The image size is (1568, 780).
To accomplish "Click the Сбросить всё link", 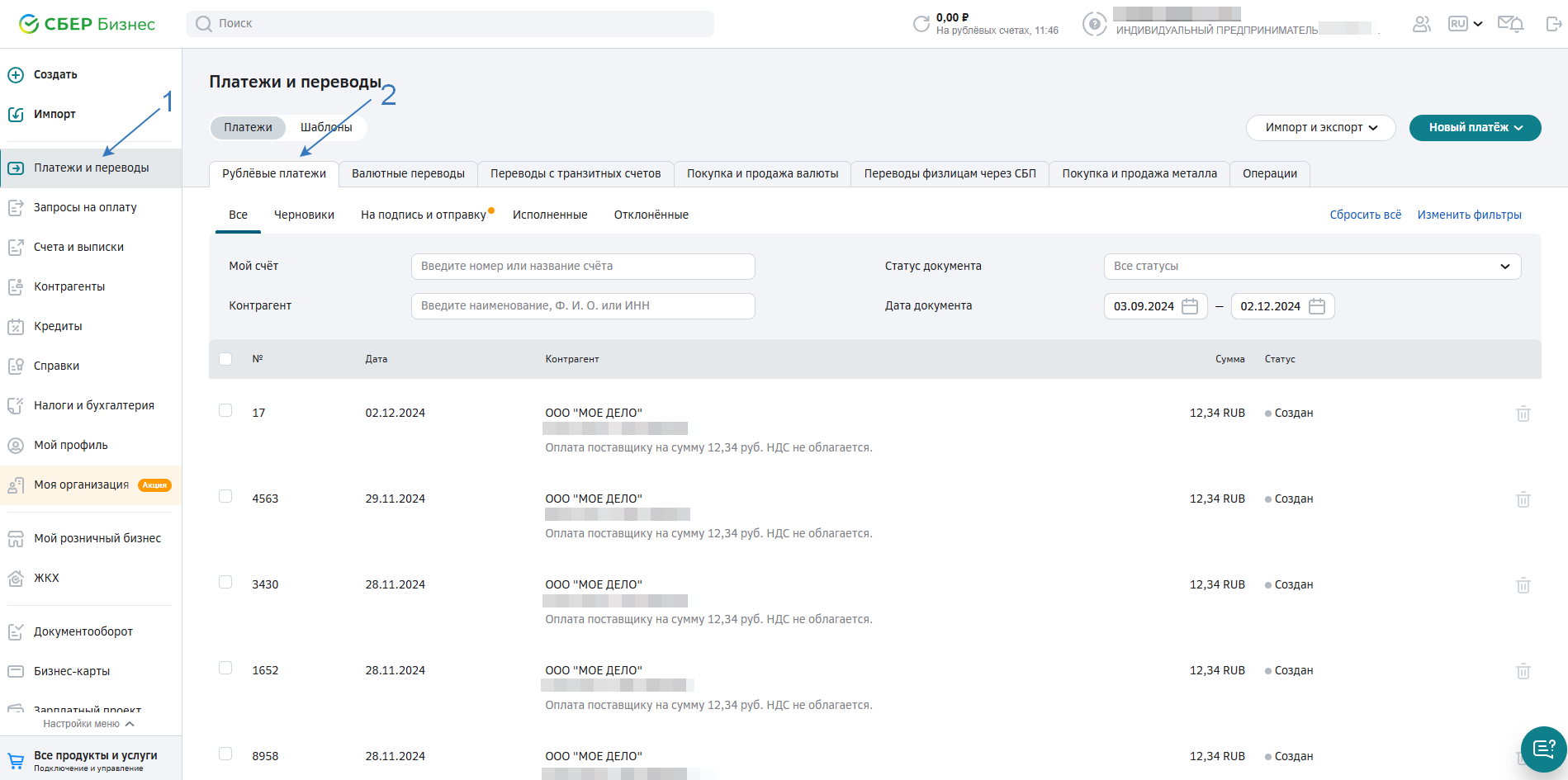I will [x=1366, y=215].
